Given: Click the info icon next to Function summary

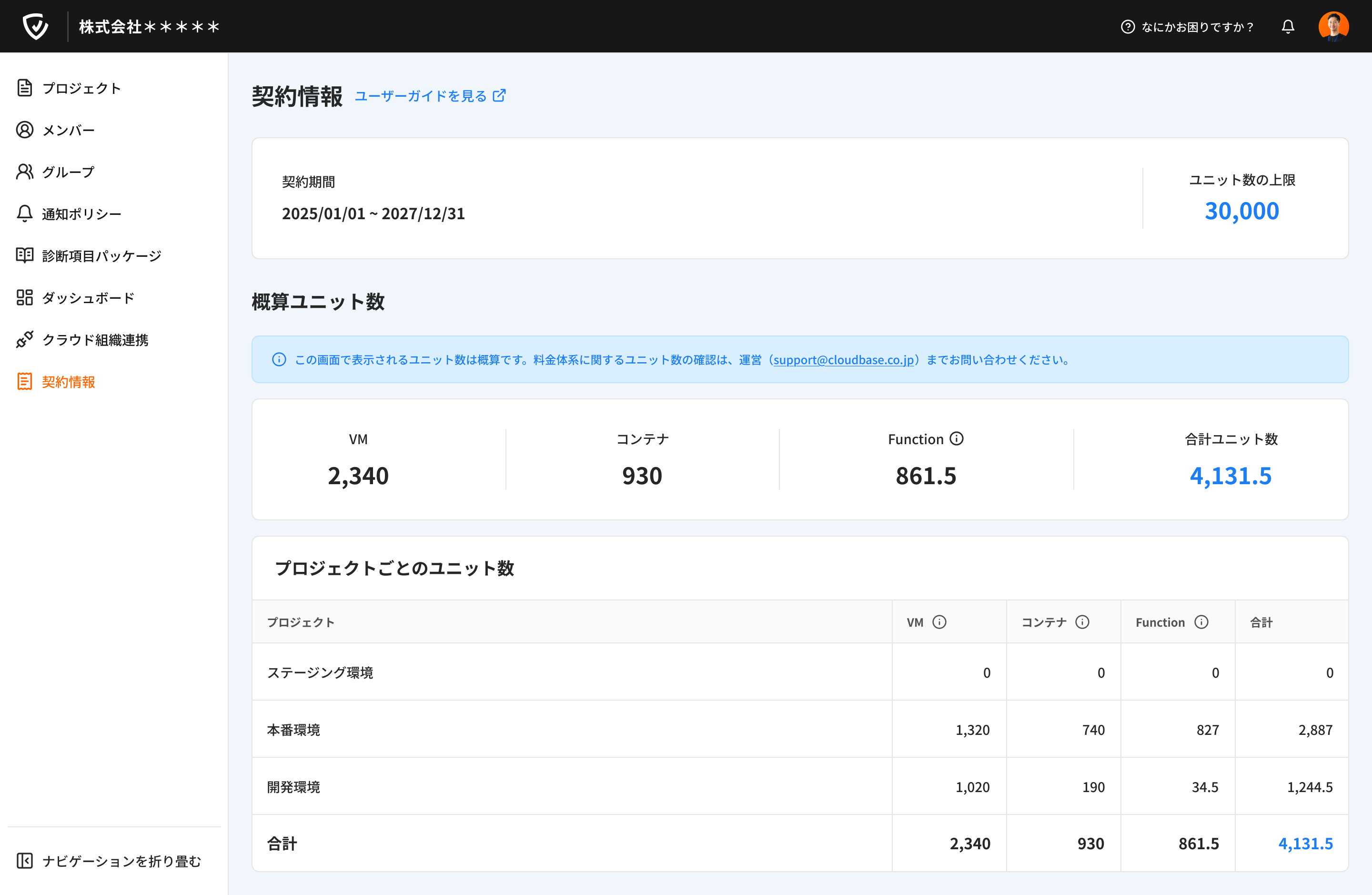Looking at the screenshot, I should [957, 439].
